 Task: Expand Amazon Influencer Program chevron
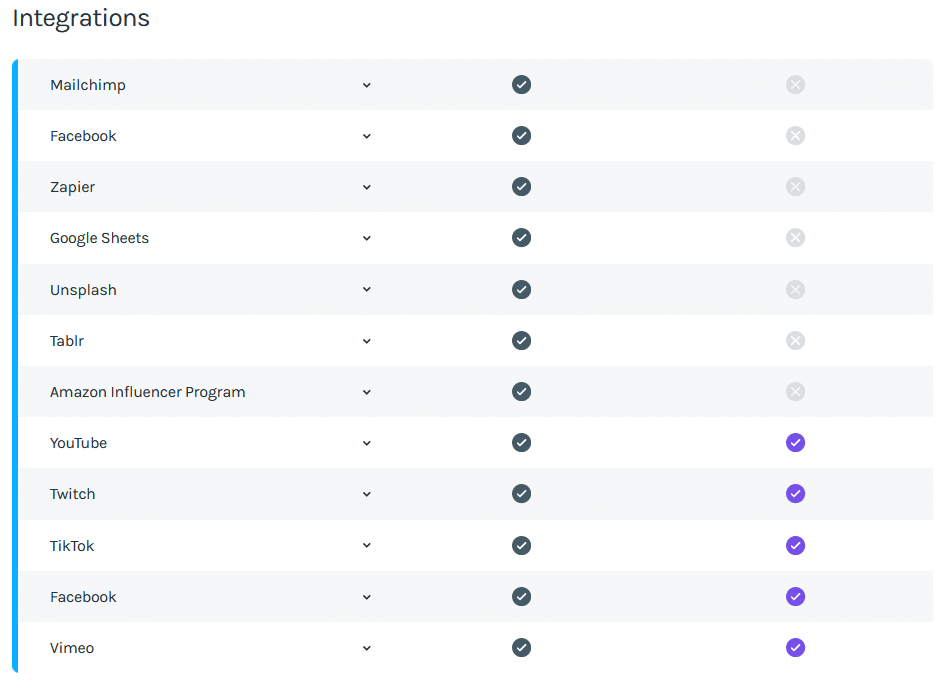click(367, 392)
